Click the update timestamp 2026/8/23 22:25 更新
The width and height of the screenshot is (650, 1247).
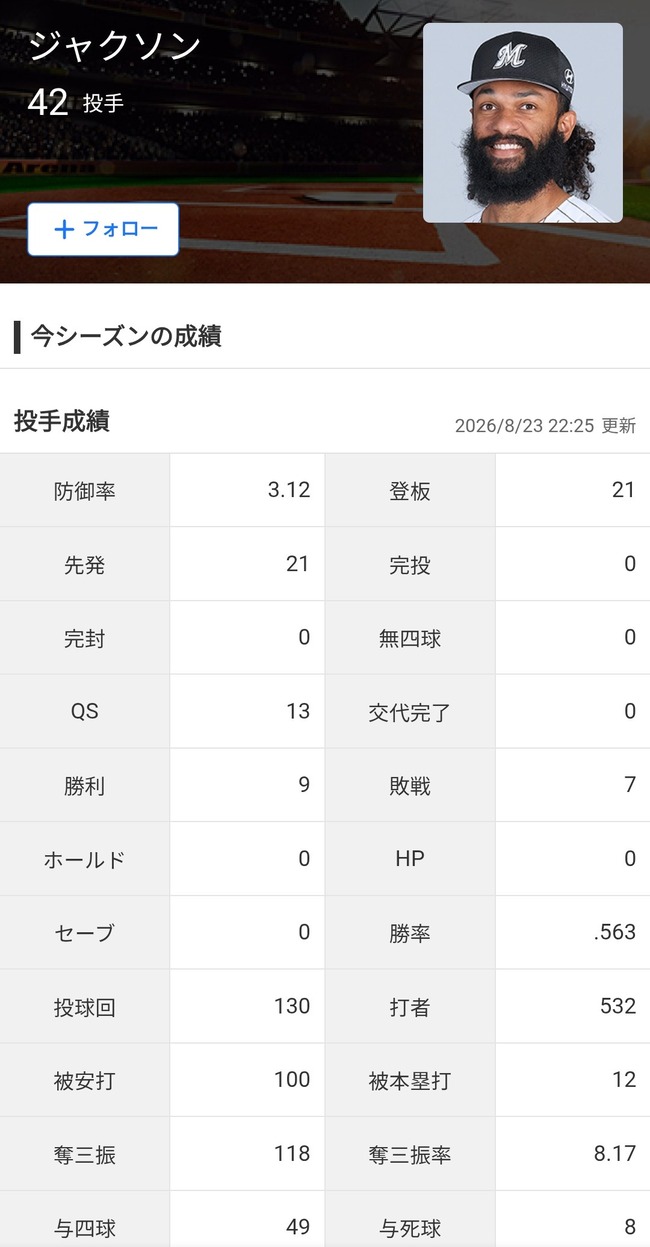(x=545, y=425)
